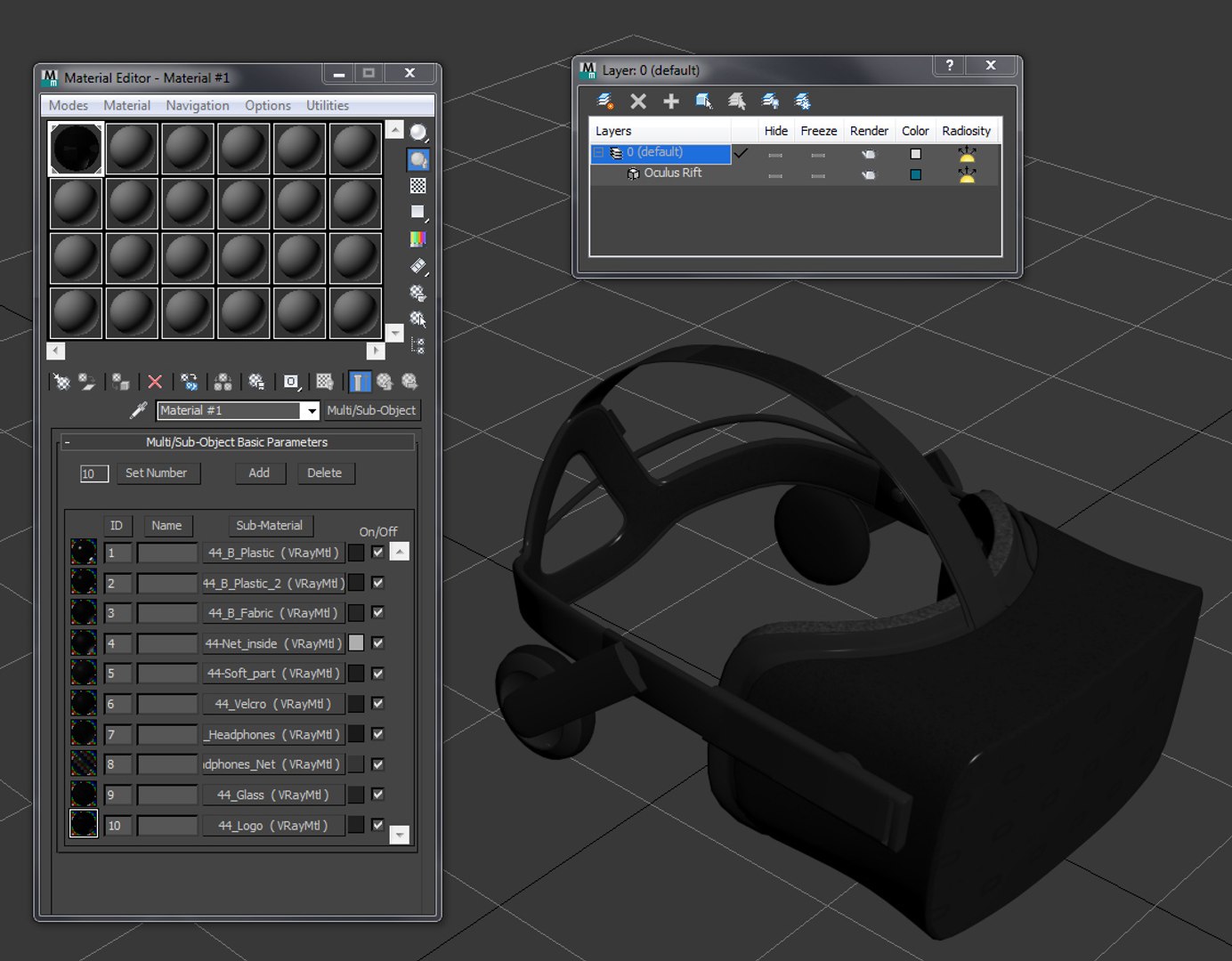The width and height of the screenshot is (1232, 961).
Task: Click Render icon for 0 (default) layer
Action: [x=869, y=154]
